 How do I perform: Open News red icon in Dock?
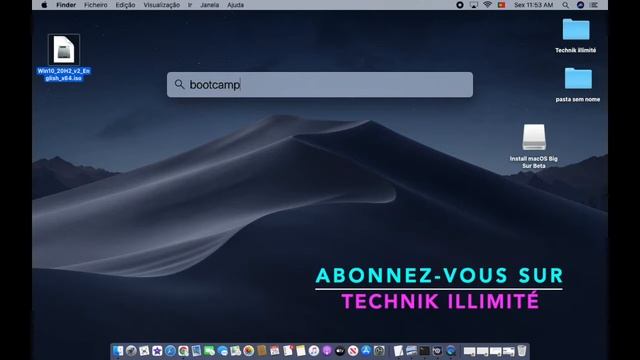353,351
